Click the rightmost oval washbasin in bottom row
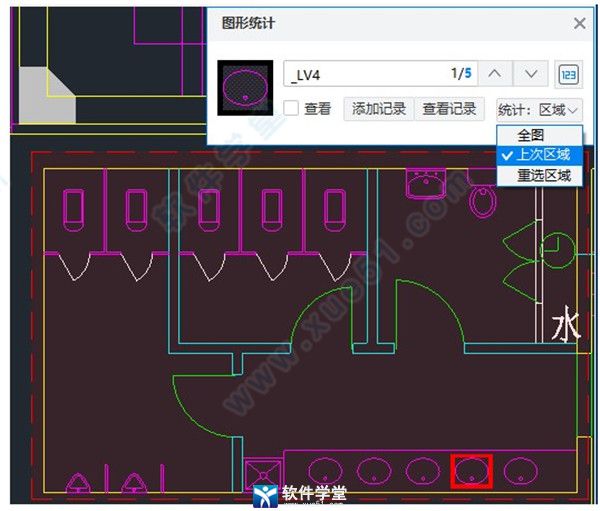This screenshot has width=600, height=511. click(x=520, y=469)
